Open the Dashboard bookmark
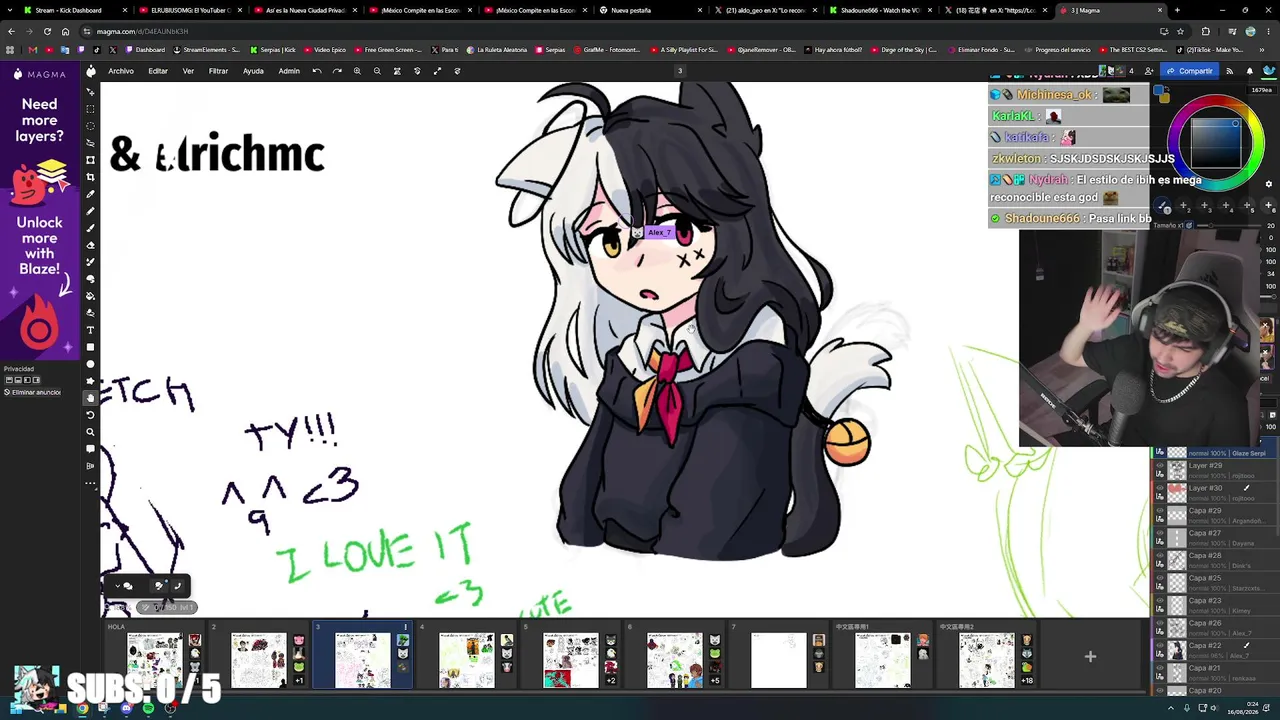Screen dimensions: 1280x720 pos(145,50)
